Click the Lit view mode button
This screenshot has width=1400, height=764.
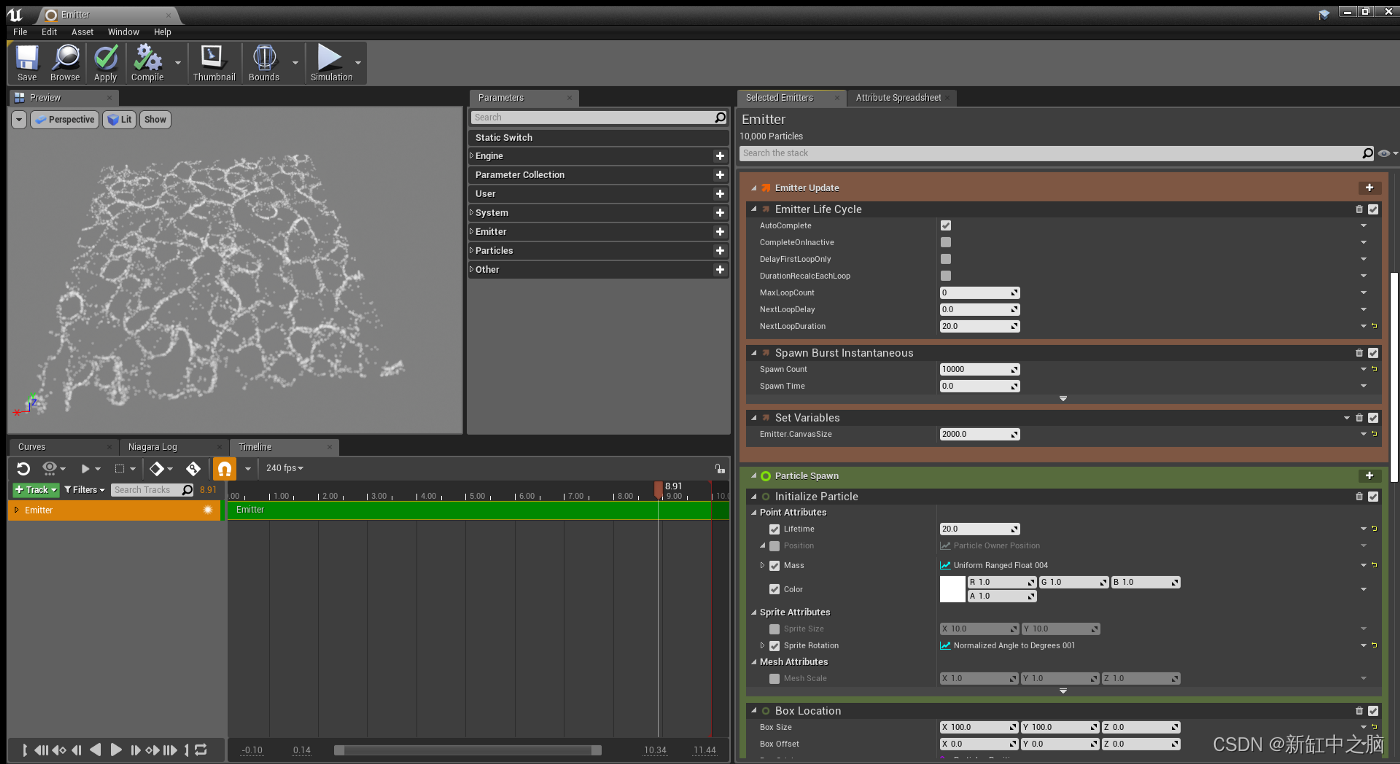point(120,119)
